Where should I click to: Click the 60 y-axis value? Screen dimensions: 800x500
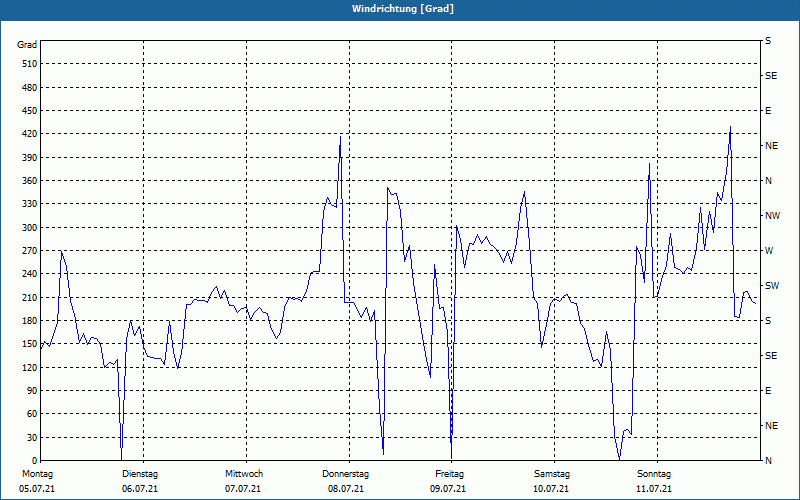click(32, 414)
